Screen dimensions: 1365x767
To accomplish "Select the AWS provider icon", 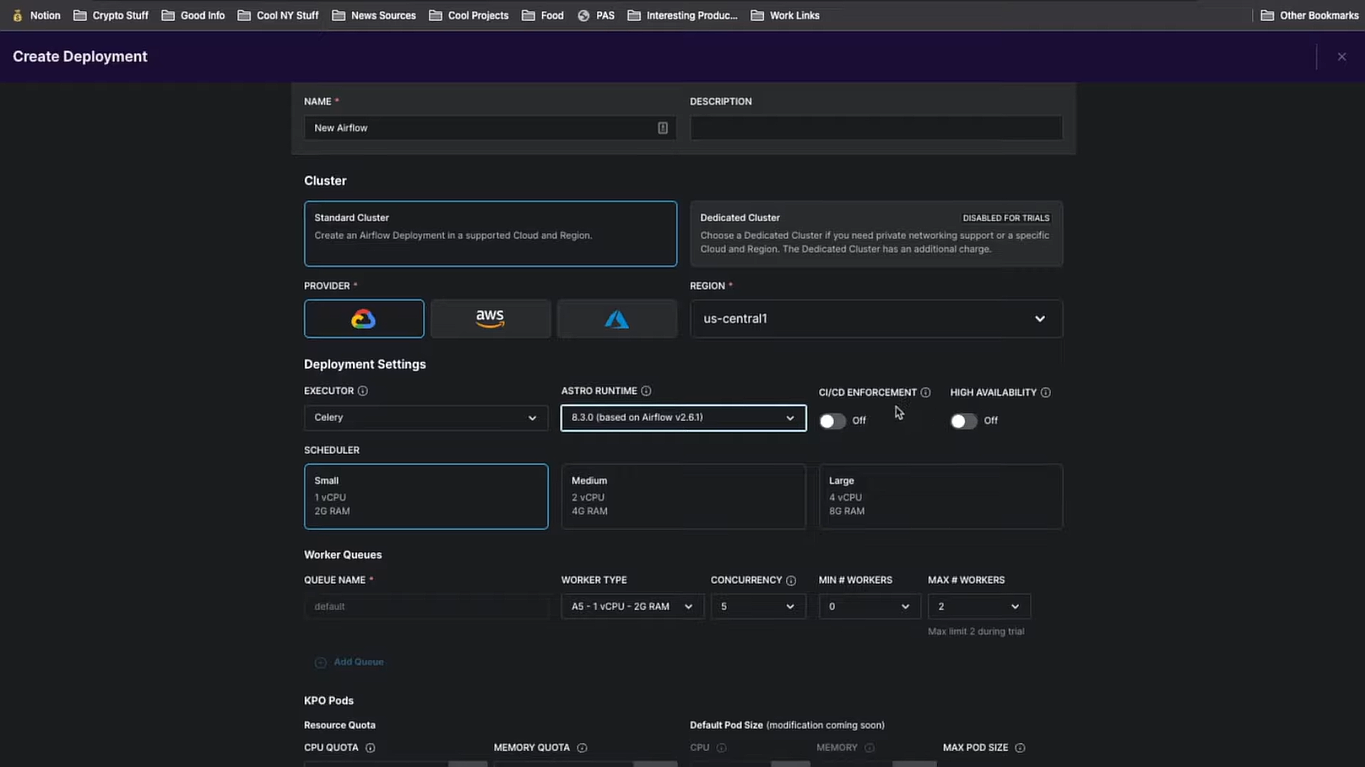I will point(490,319).
